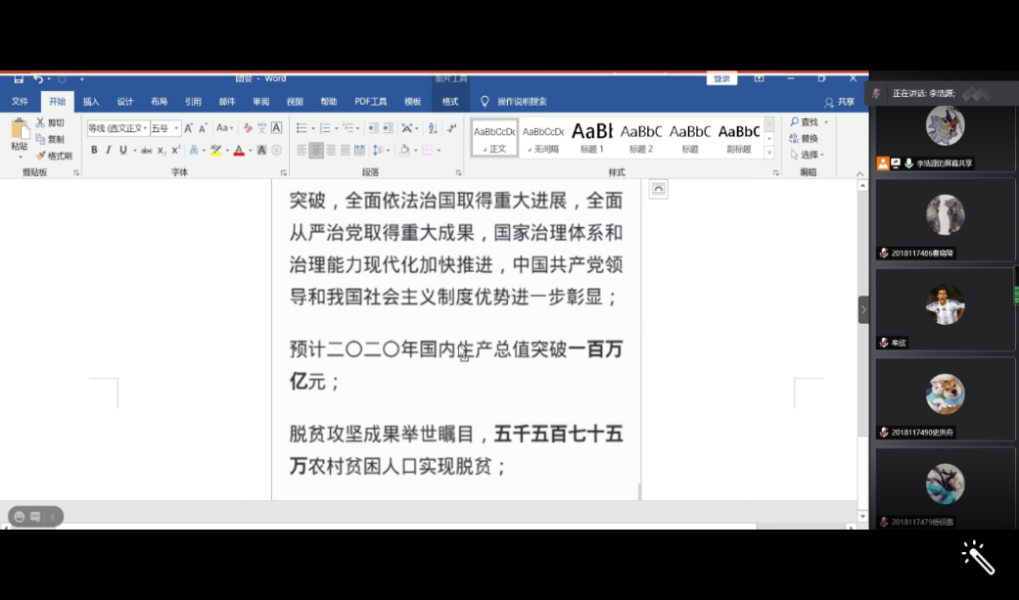
Task: Click the Share (共享) button
Action: click(x=840, y=102)
